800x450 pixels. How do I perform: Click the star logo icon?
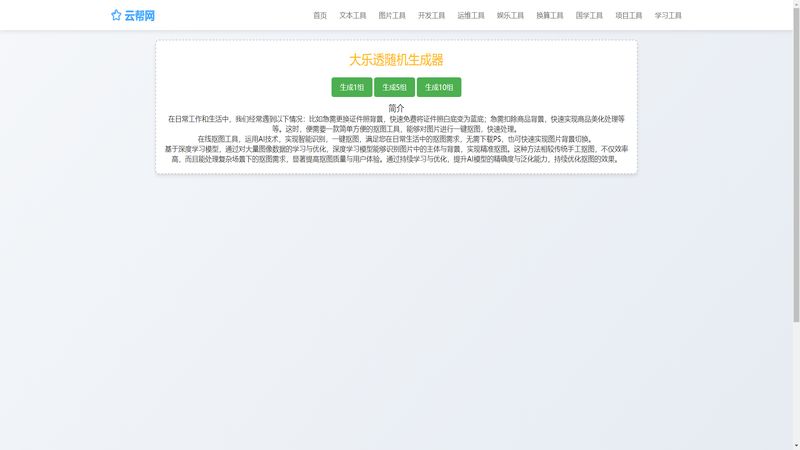116,16
